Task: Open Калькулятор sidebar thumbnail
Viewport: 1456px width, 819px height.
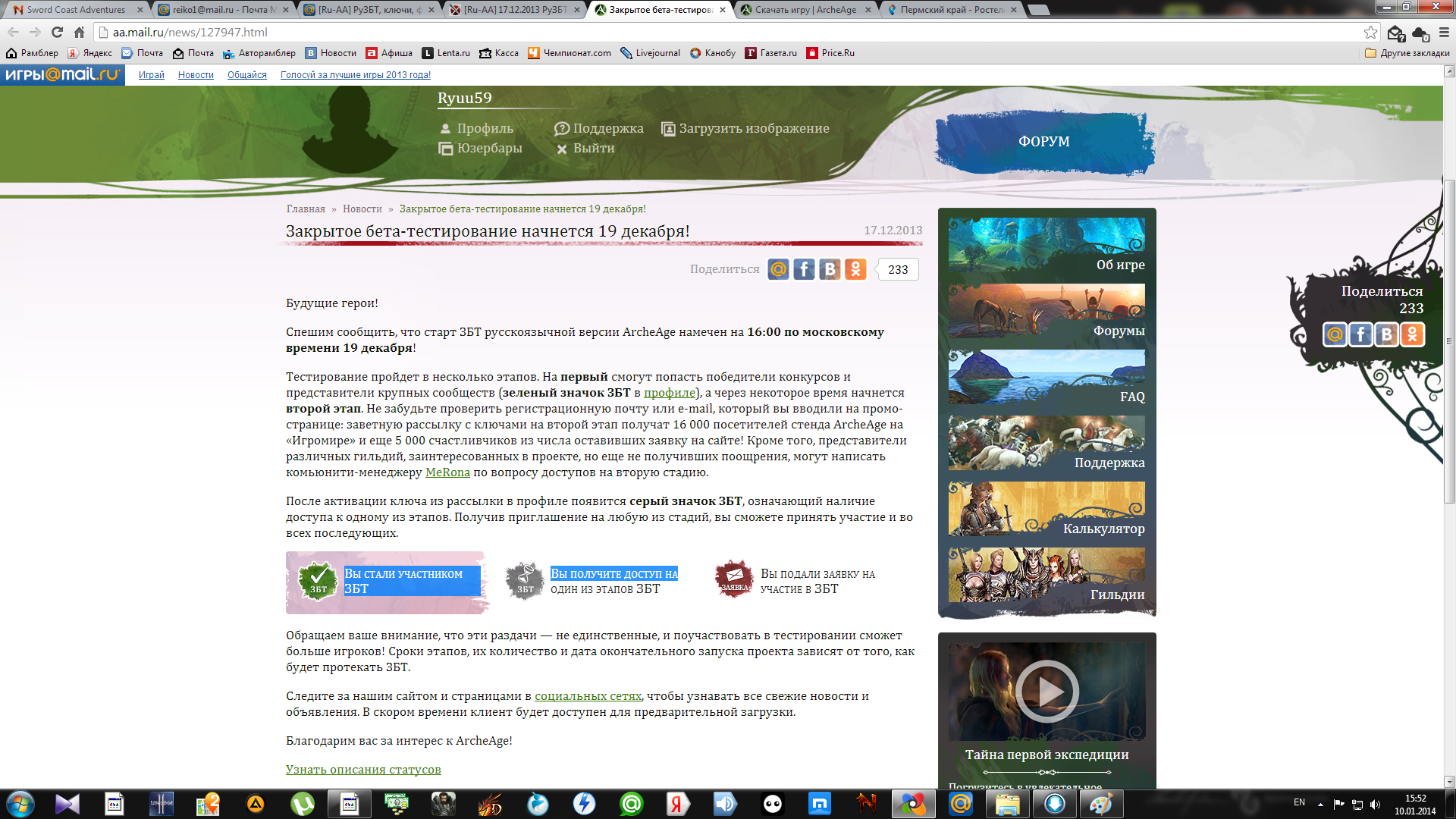Action: [x=1046, y=510]
